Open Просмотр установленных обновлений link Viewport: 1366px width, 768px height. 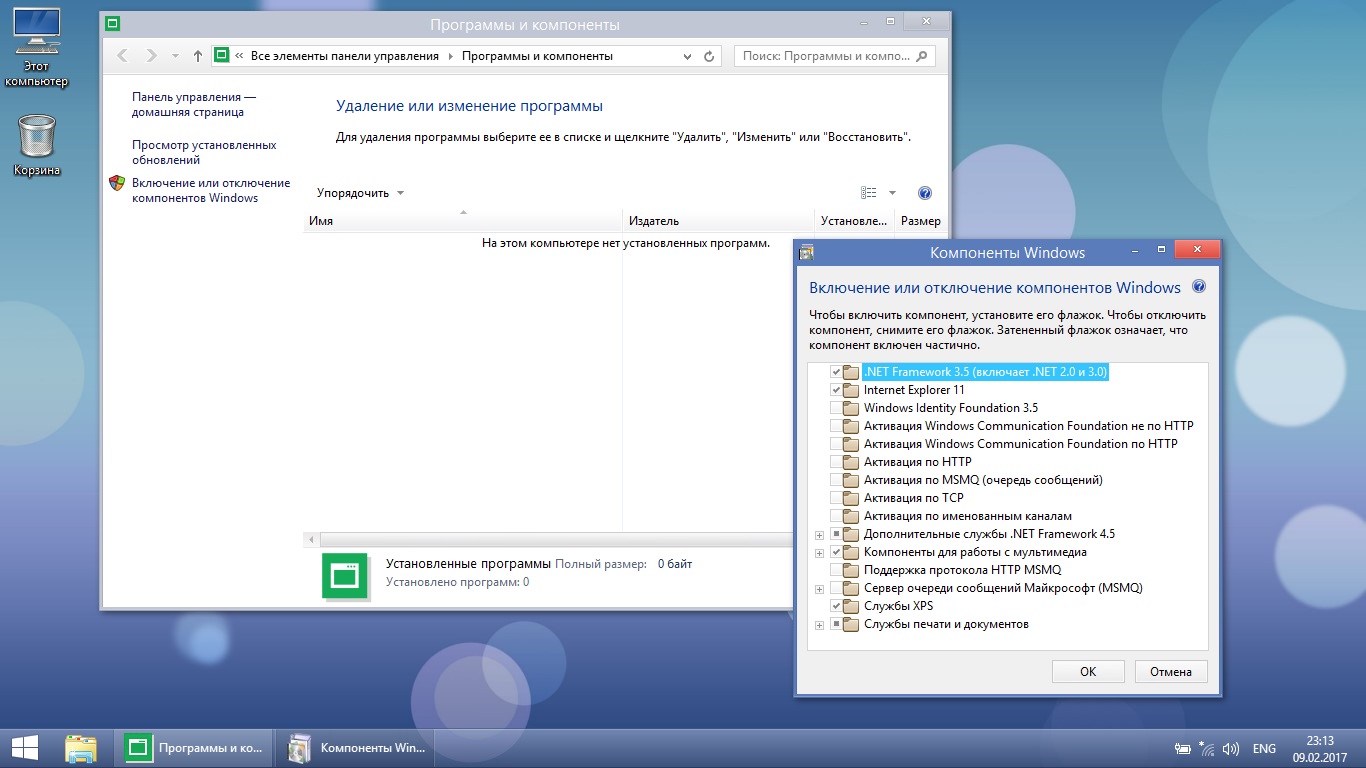204,152
